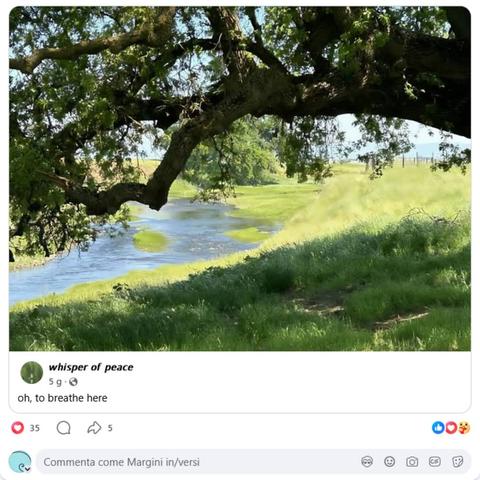Click the love heart reaction badge
Screen dimensions: 480x480
pos(451,428)
